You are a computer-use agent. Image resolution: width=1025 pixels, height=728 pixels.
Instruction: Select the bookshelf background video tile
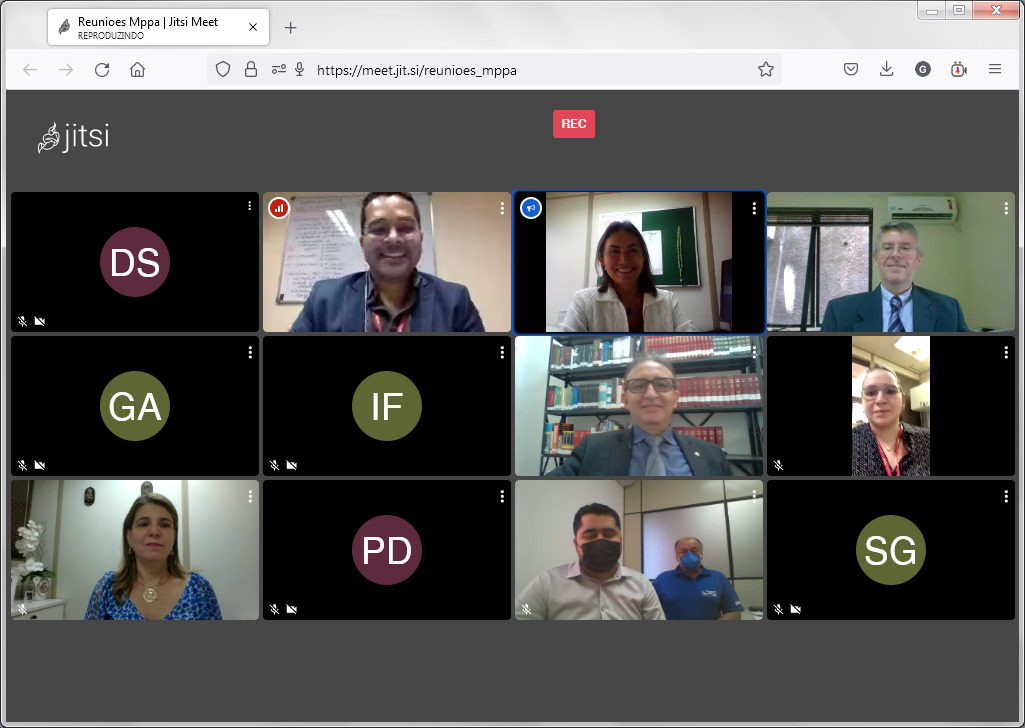639,406
